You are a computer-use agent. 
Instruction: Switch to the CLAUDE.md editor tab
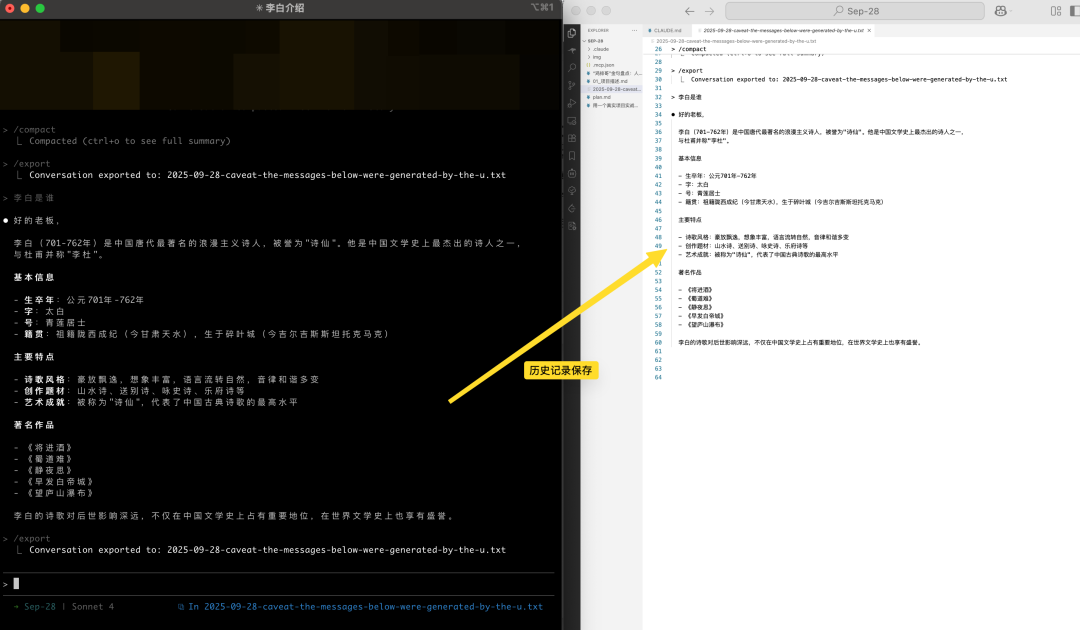click(667, 30)
